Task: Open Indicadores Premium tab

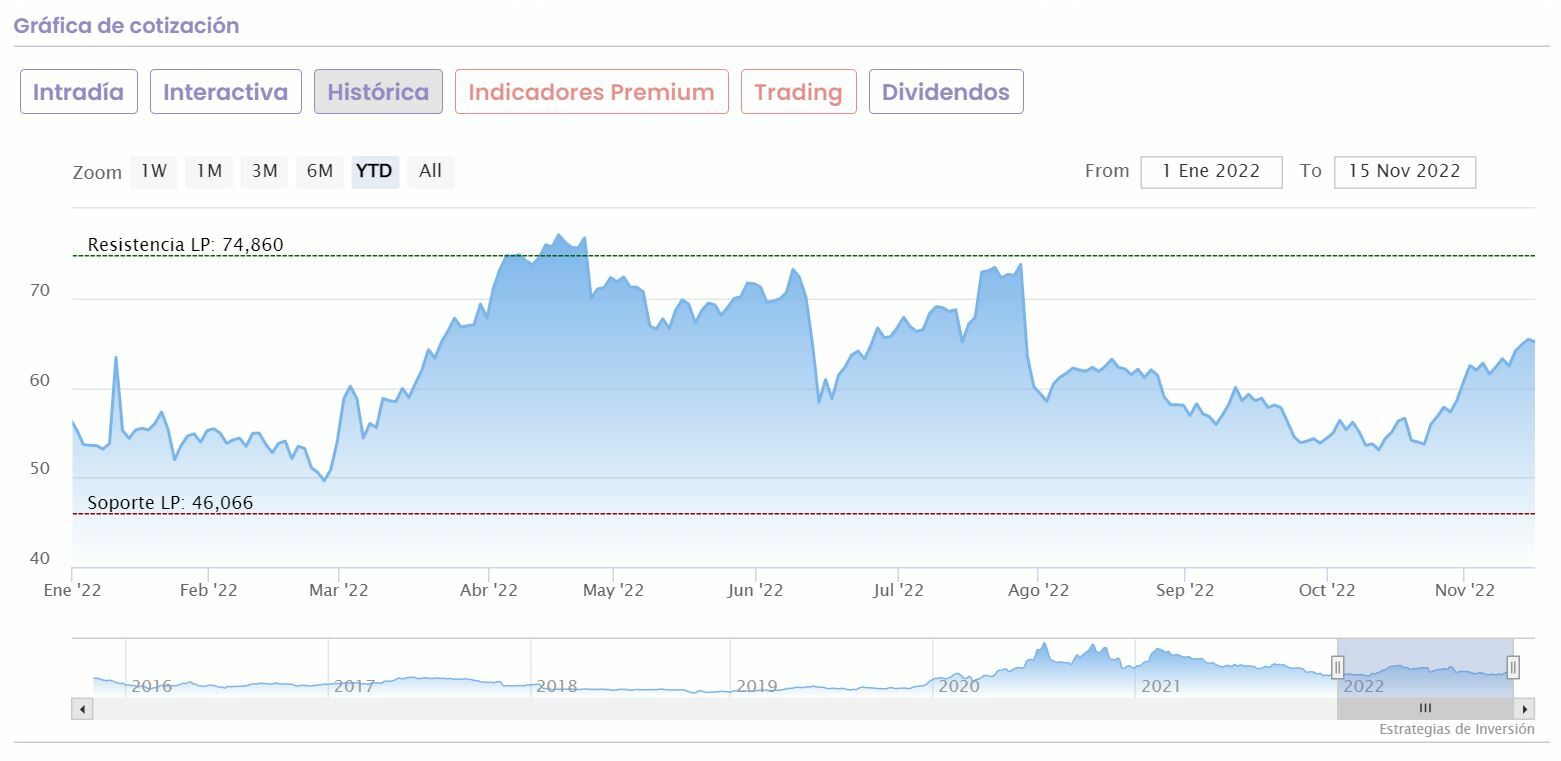Action: (591, 92)
